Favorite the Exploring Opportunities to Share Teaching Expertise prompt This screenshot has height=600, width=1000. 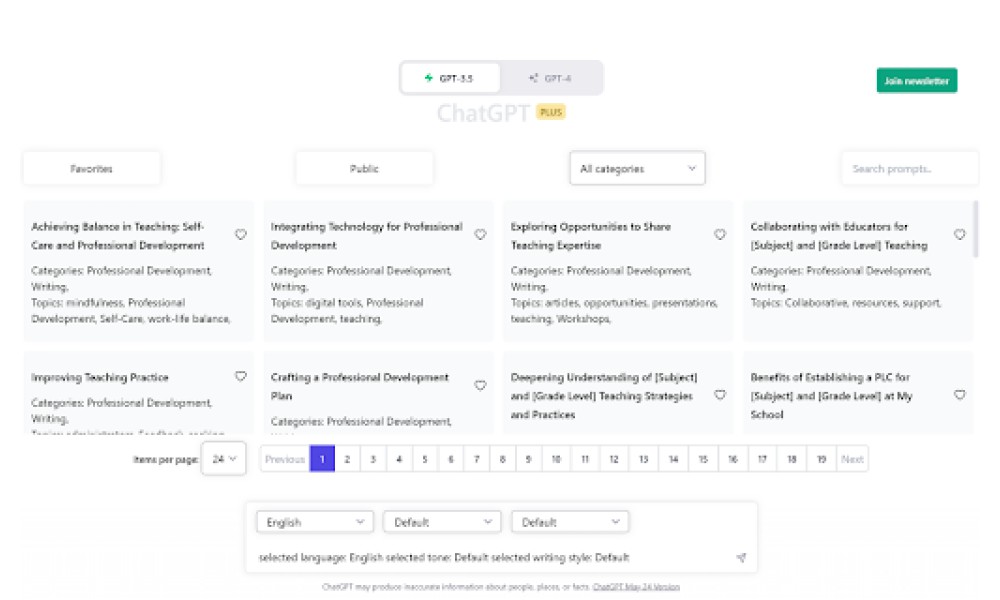tap(720, 235)
